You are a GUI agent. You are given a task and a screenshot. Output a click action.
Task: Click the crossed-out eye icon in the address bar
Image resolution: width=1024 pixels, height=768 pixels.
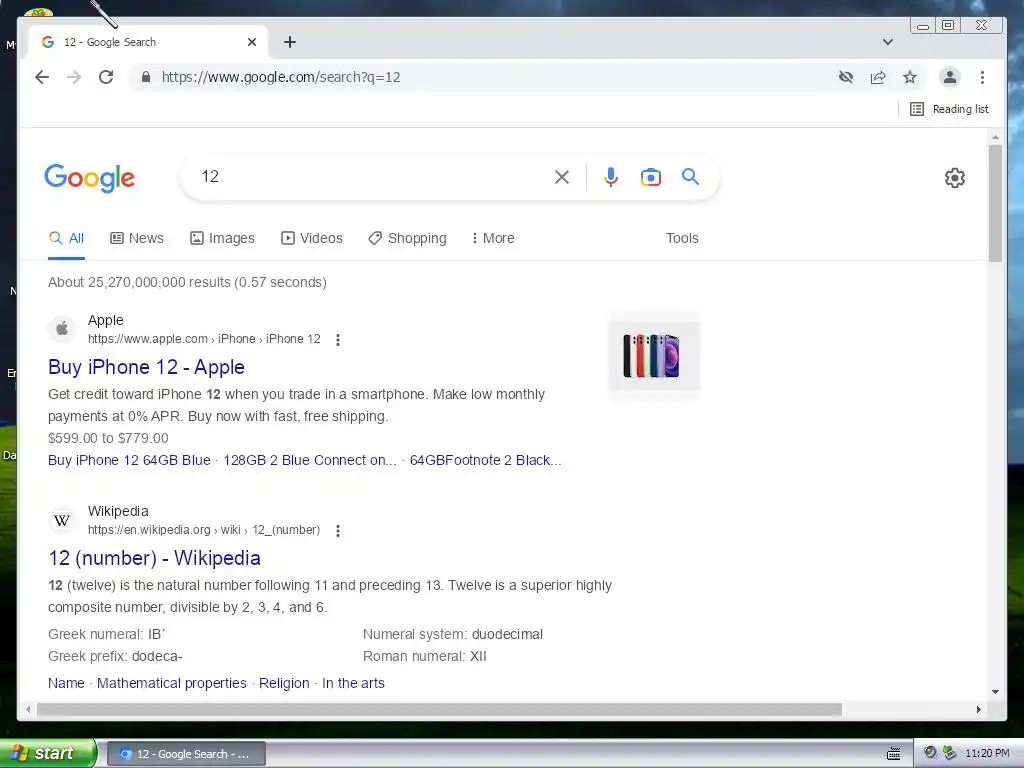(x=846, y=77)
